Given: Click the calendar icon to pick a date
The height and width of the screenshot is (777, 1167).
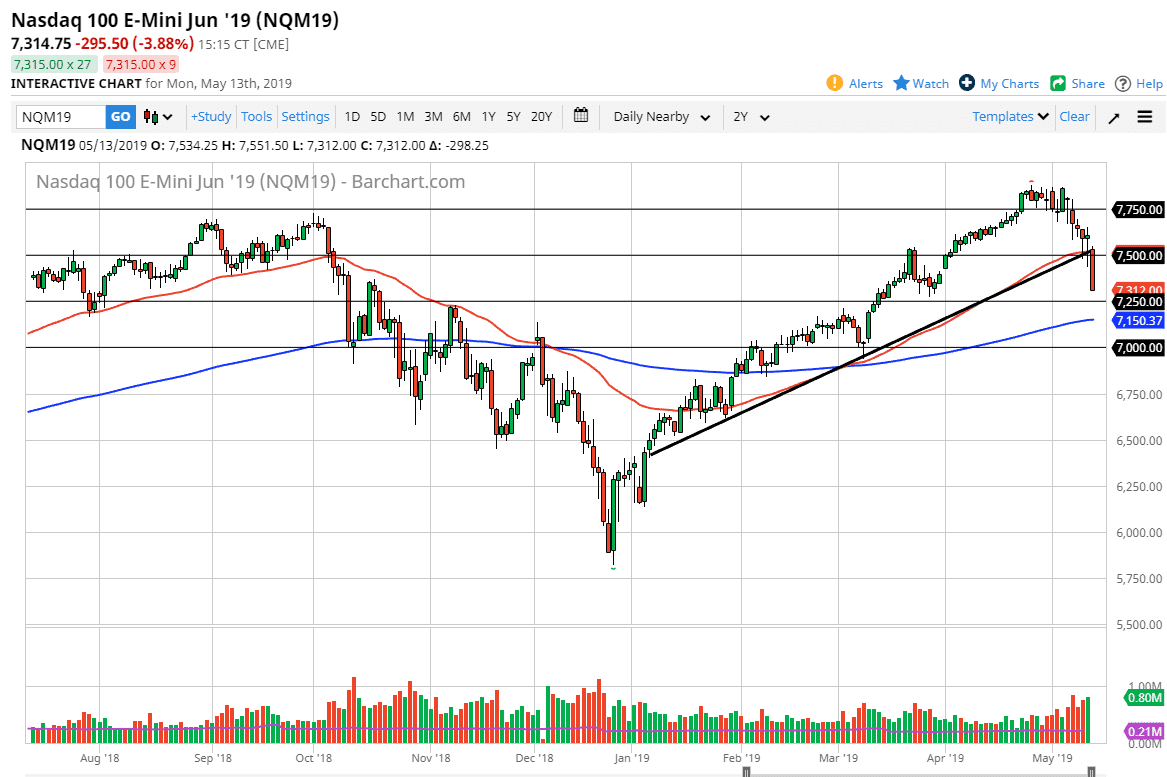Looking at the screenshot, I should pos(581,117).
